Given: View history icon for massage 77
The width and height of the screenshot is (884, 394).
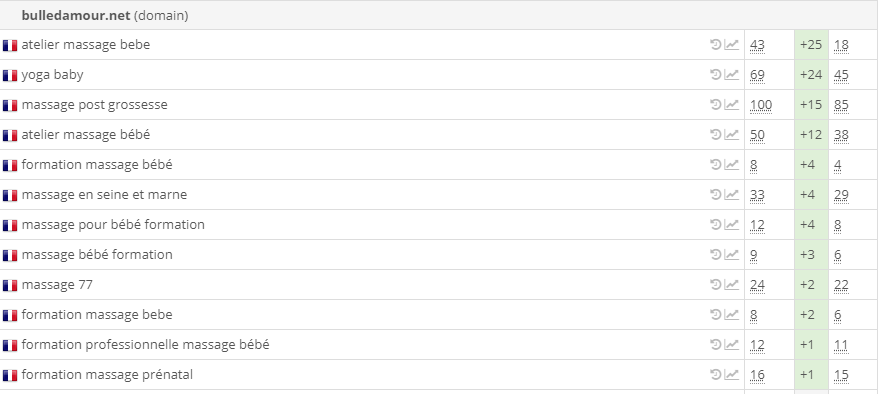Looking at the screenshot, I should pyautogui.click(x=715, y=285).
